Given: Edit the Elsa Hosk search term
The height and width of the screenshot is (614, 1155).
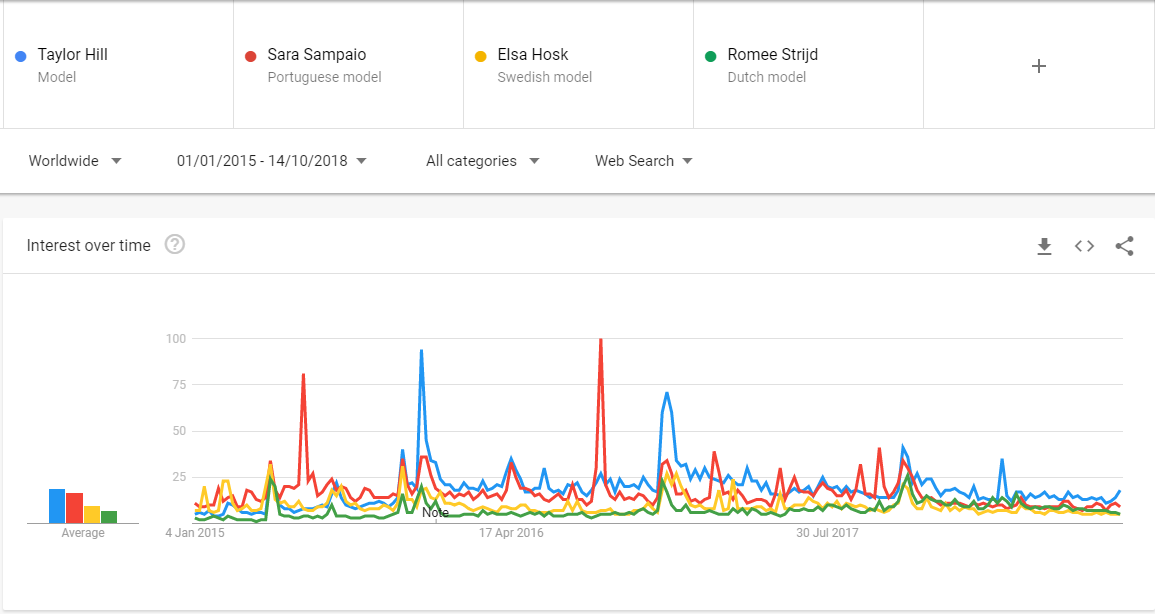Looking at the screenshot, I should [578, 65].
